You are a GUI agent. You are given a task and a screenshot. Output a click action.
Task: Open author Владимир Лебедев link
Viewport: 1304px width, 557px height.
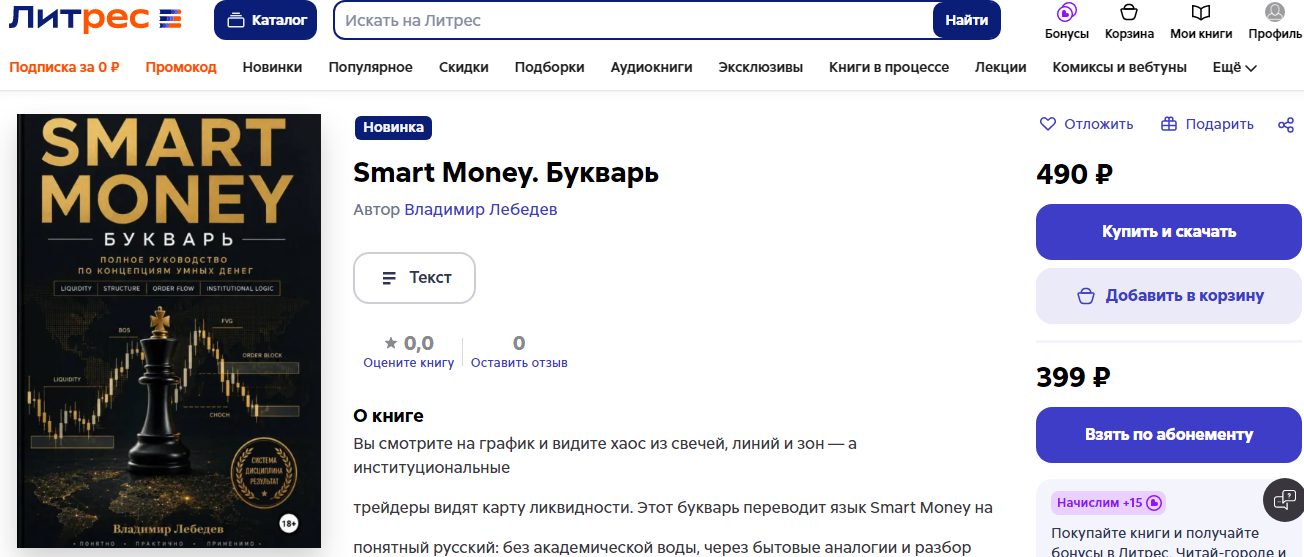tap(481, 210)
